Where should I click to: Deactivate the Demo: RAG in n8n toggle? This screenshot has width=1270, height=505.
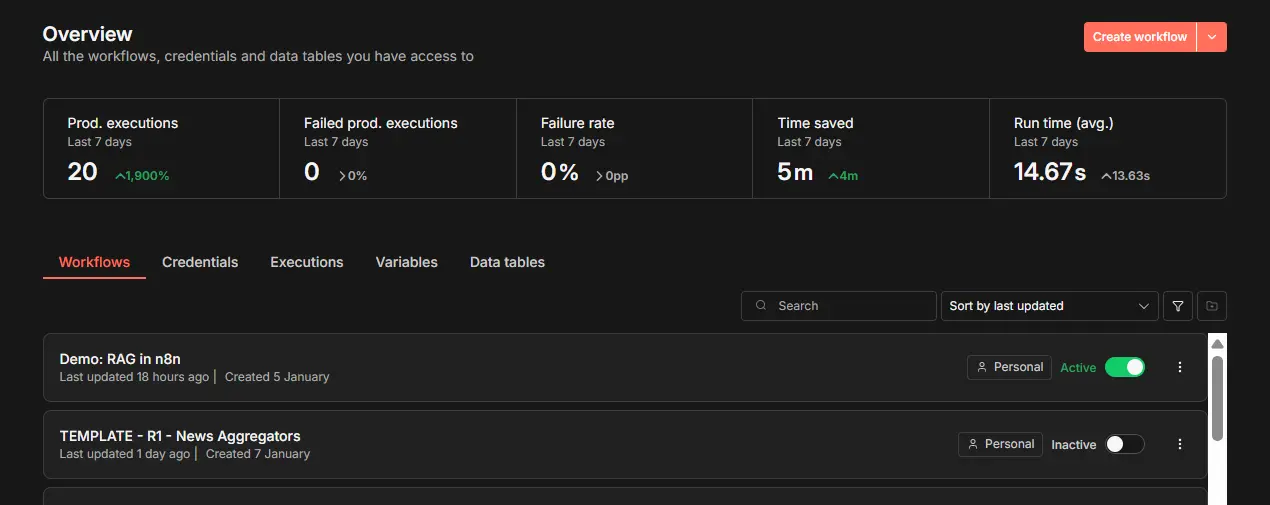[1125, 367]
